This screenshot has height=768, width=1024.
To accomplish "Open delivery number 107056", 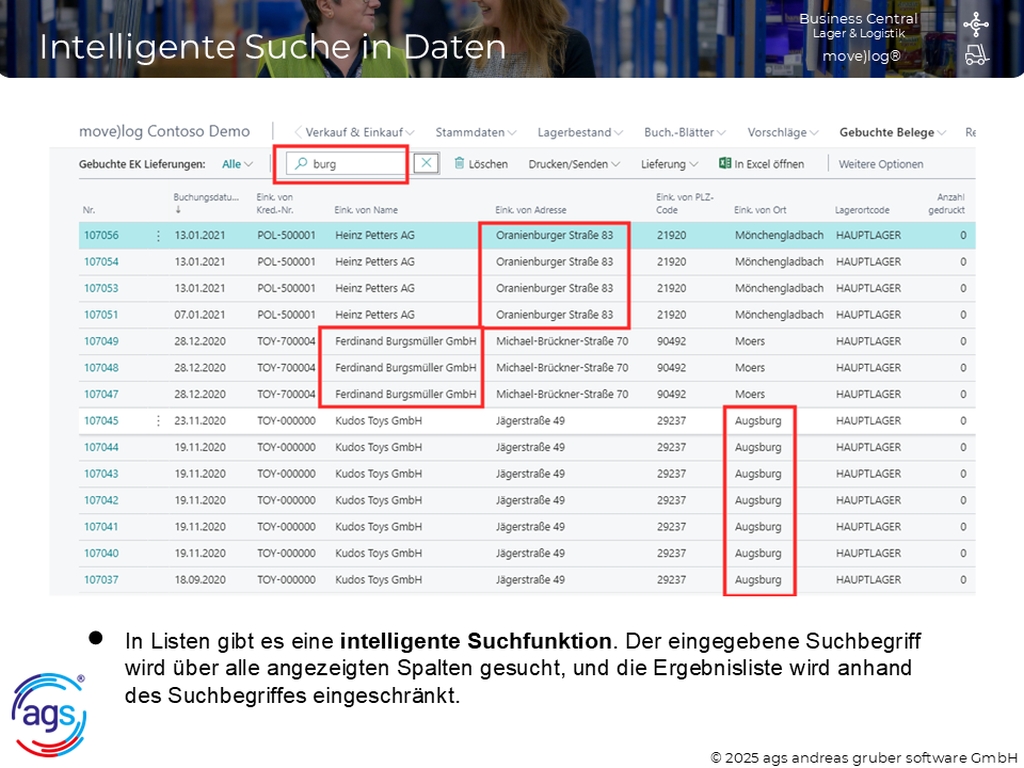I will [101, 236].
